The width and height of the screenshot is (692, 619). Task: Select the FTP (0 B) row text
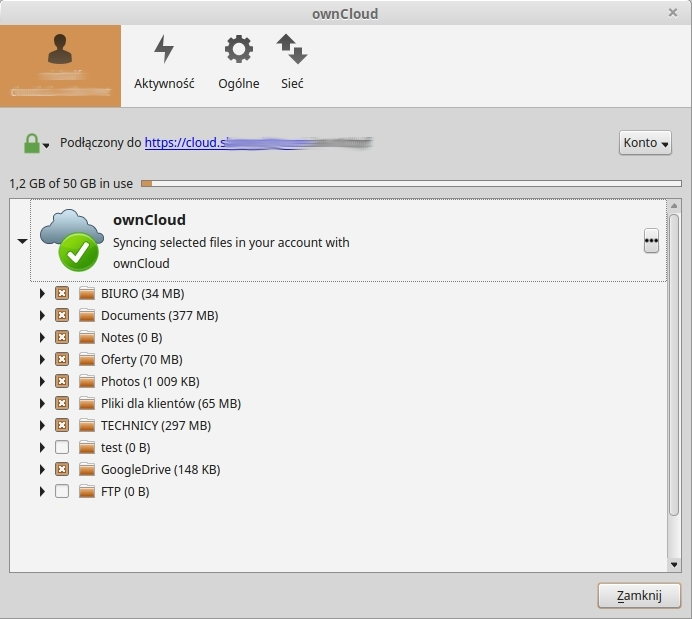point(125,491)
